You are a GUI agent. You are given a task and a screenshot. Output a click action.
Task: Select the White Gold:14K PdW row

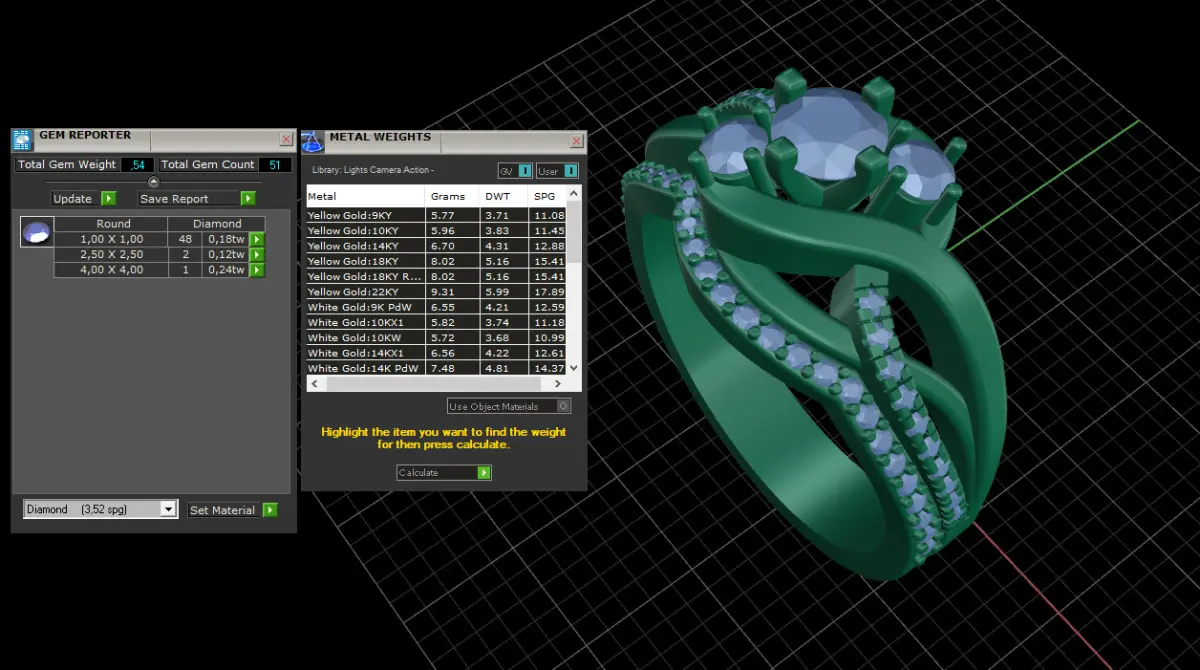[x=436, y=368]
